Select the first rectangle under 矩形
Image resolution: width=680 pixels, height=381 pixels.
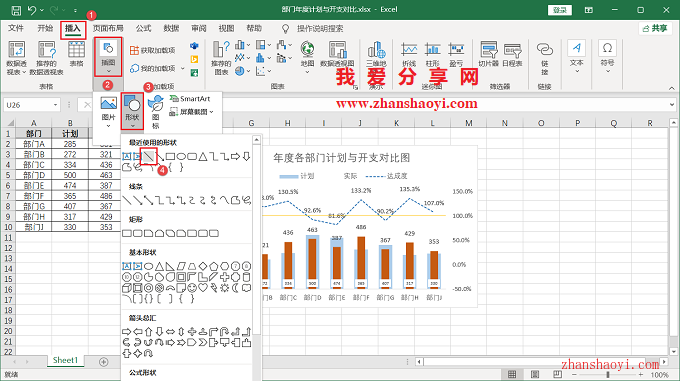[127, 233]
